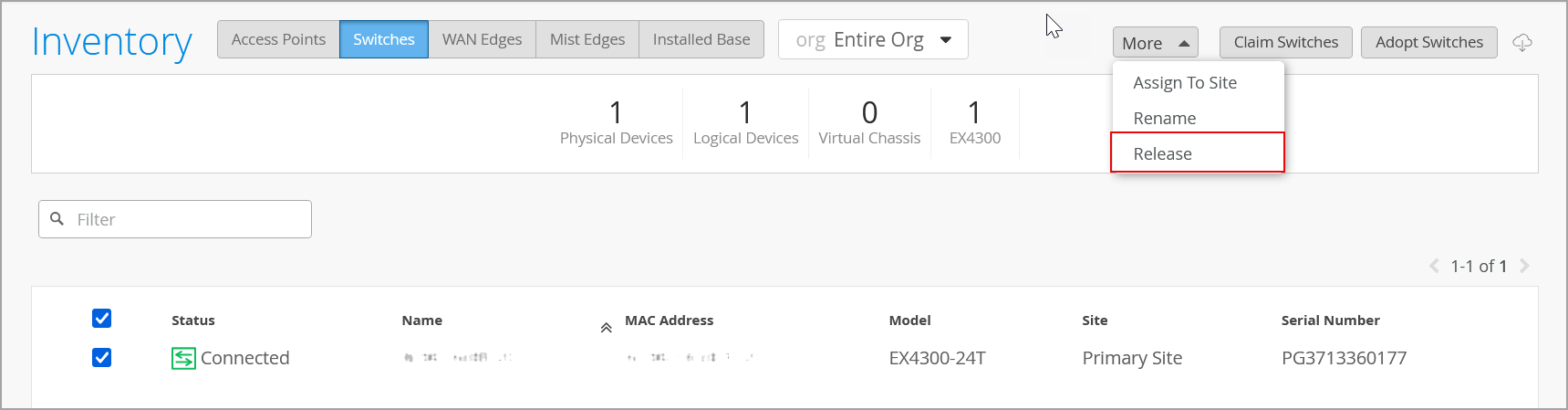Screen dimensions: 1568x410
Task: Click the search magnifier icon in Filter
Action: (57, 219)
